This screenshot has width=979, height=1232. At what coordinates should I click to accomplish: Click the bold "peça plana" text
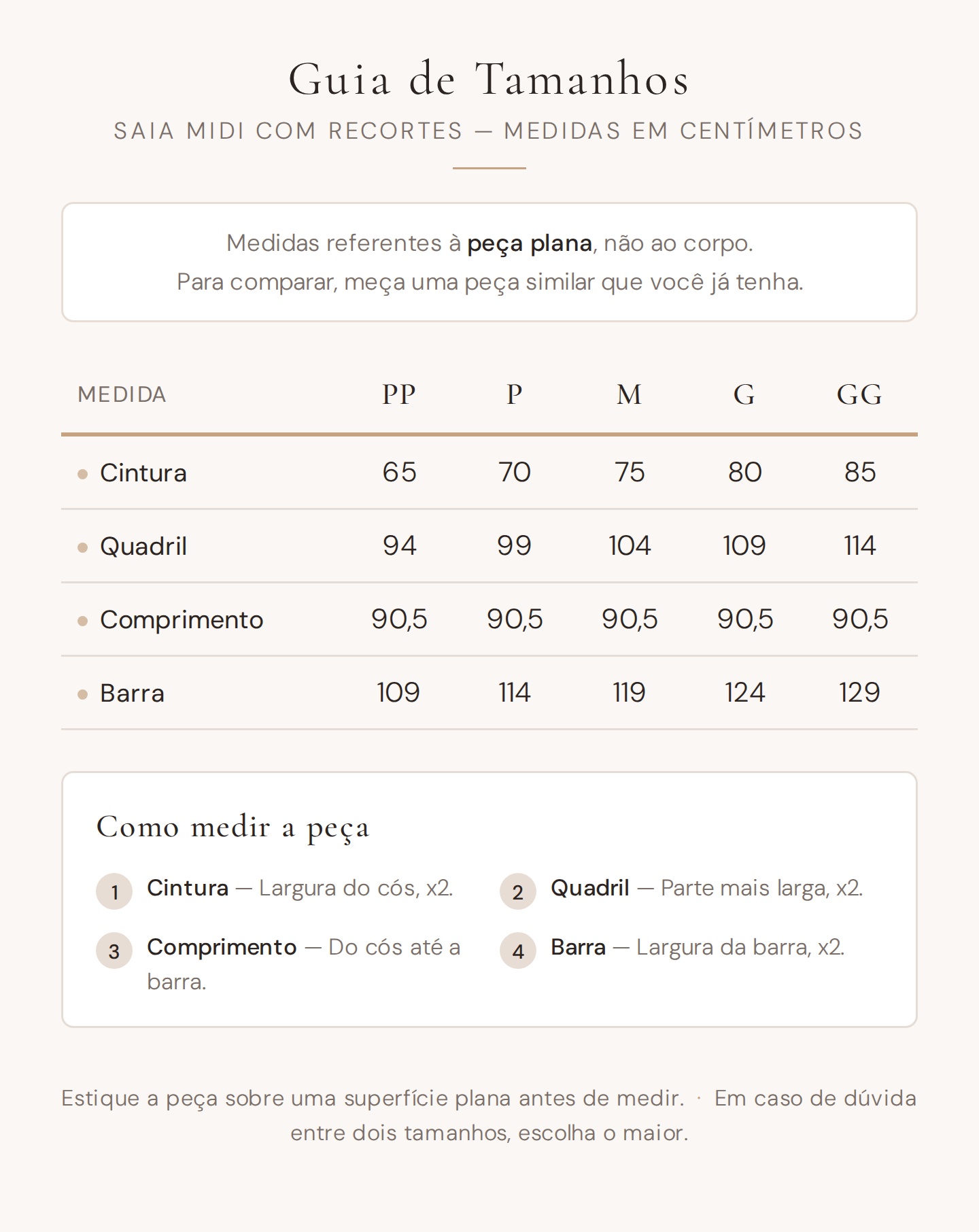[x=529, y=243]
